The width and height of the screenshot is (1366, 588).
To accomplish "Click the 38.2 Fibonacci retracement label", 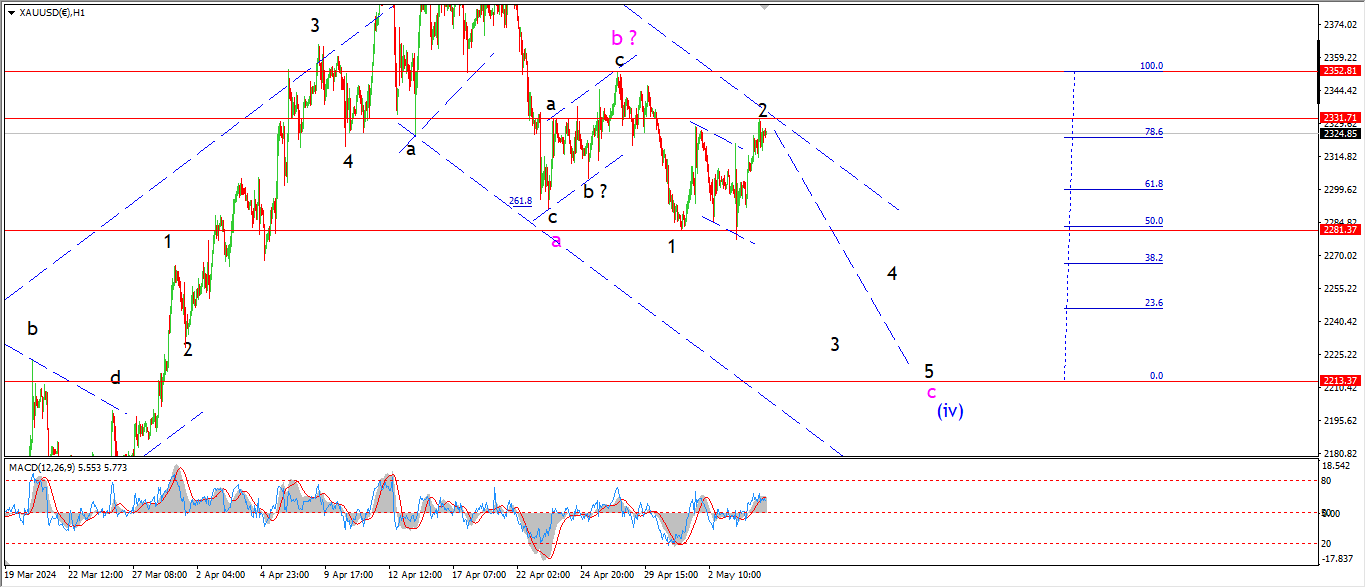I will [1153, 257].
